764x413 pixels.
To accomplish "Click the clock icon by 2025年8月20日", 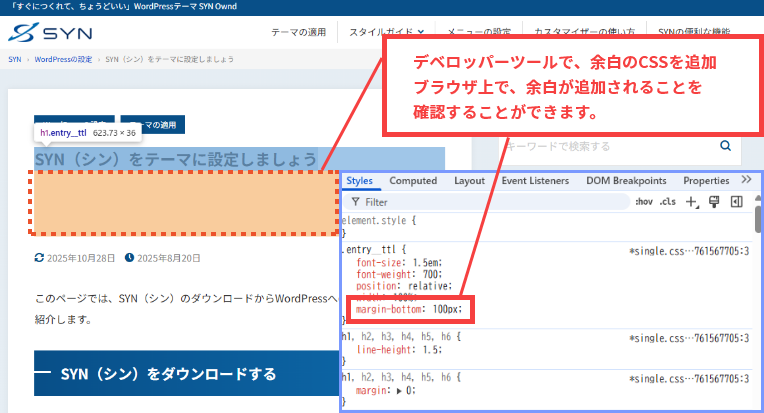I will point(129,258).
